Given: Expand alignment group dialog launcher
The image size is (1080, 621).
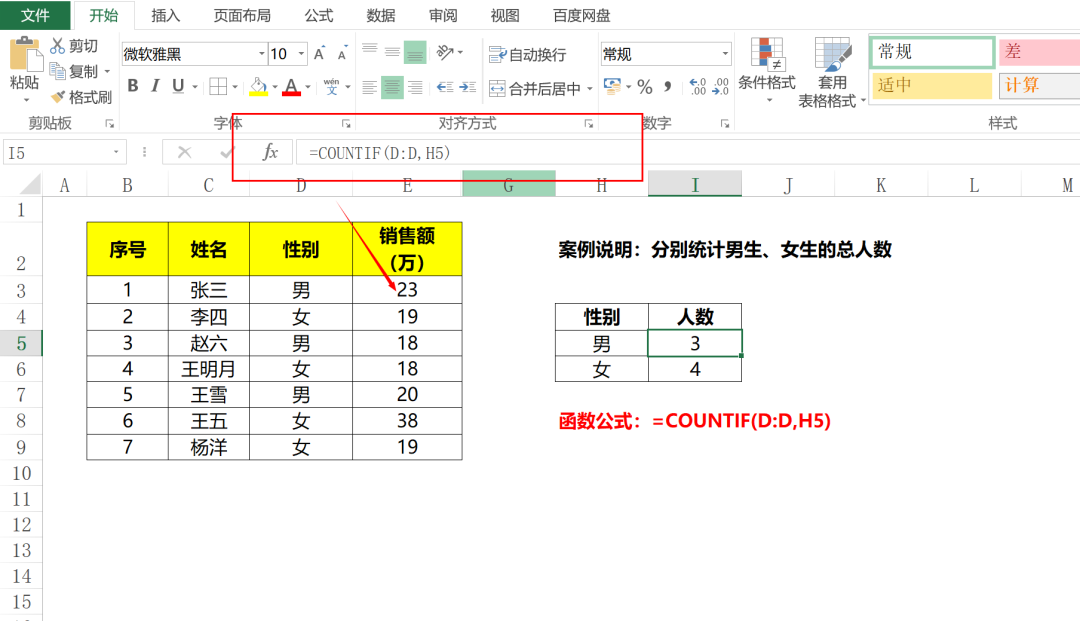Looking at the screenshot, I should 589,124.
